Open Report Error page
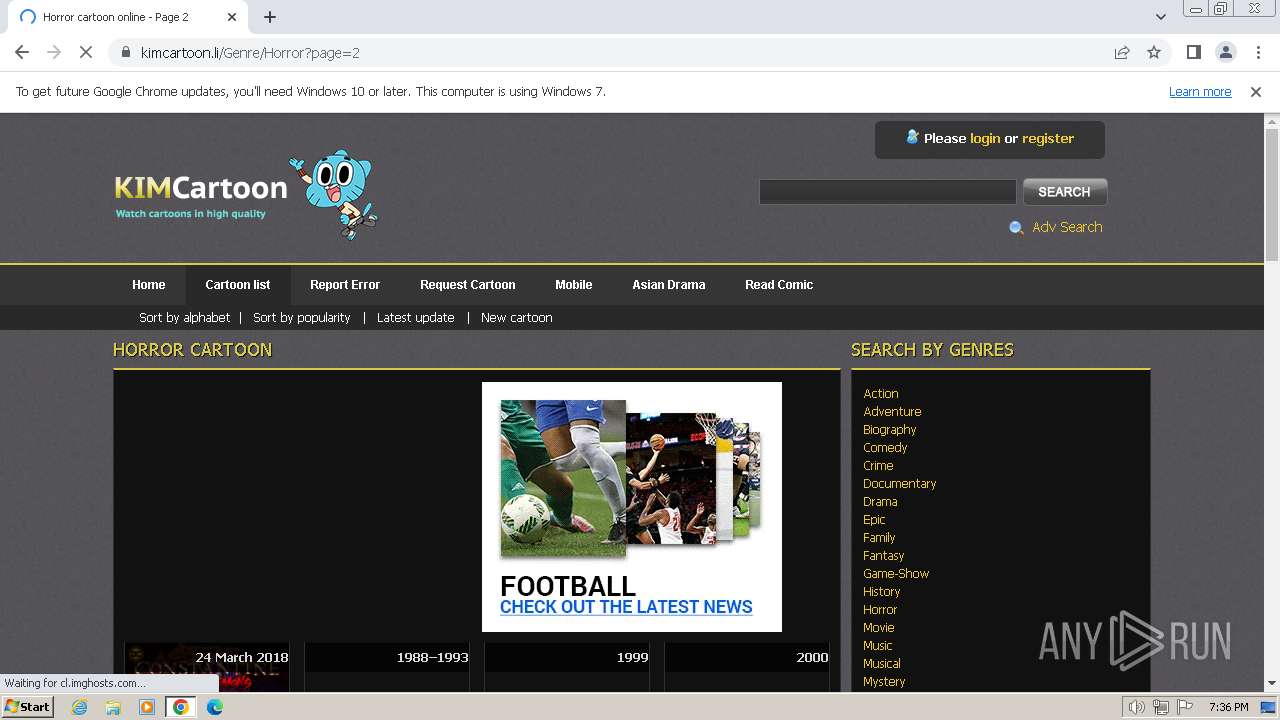This screenshot has height=720, width=1280. pos(345,285)
